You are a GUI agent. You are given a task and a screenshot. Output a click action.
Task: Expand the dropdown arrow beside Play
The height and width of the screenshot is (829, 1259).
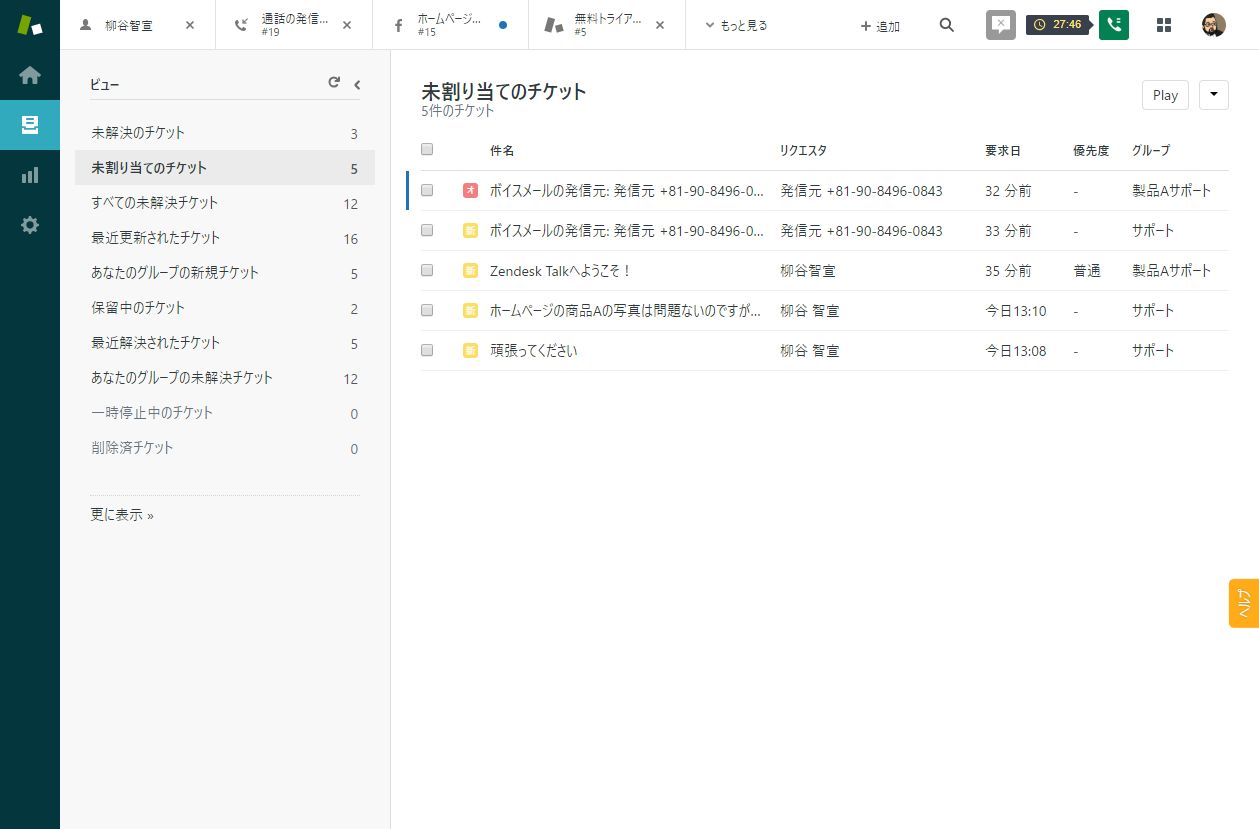(1213, 95)
